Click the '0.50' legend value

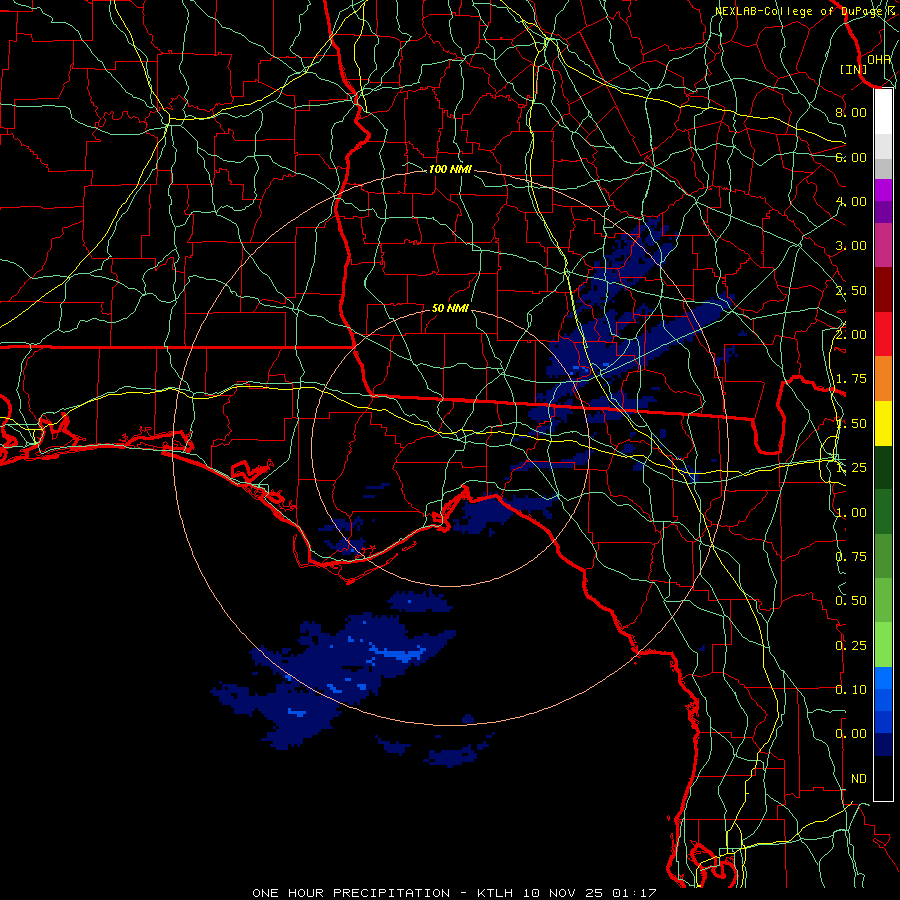coord(851,601)
